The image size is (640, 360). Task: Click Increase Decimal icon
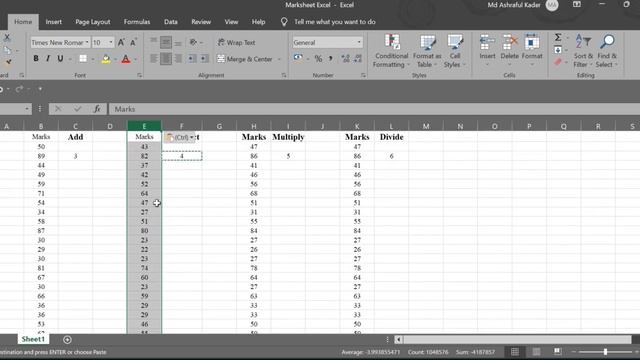346,59
